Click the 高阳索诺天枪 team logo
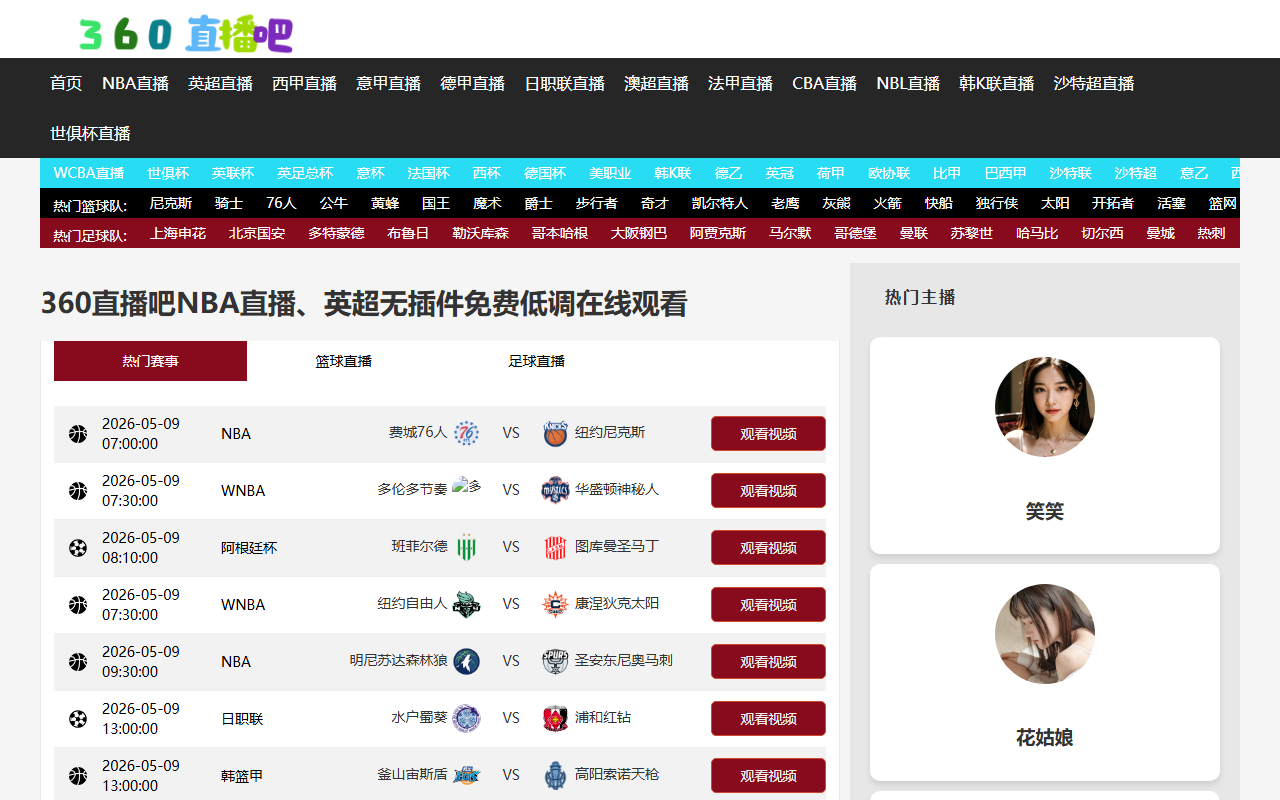 coord(555,775)
